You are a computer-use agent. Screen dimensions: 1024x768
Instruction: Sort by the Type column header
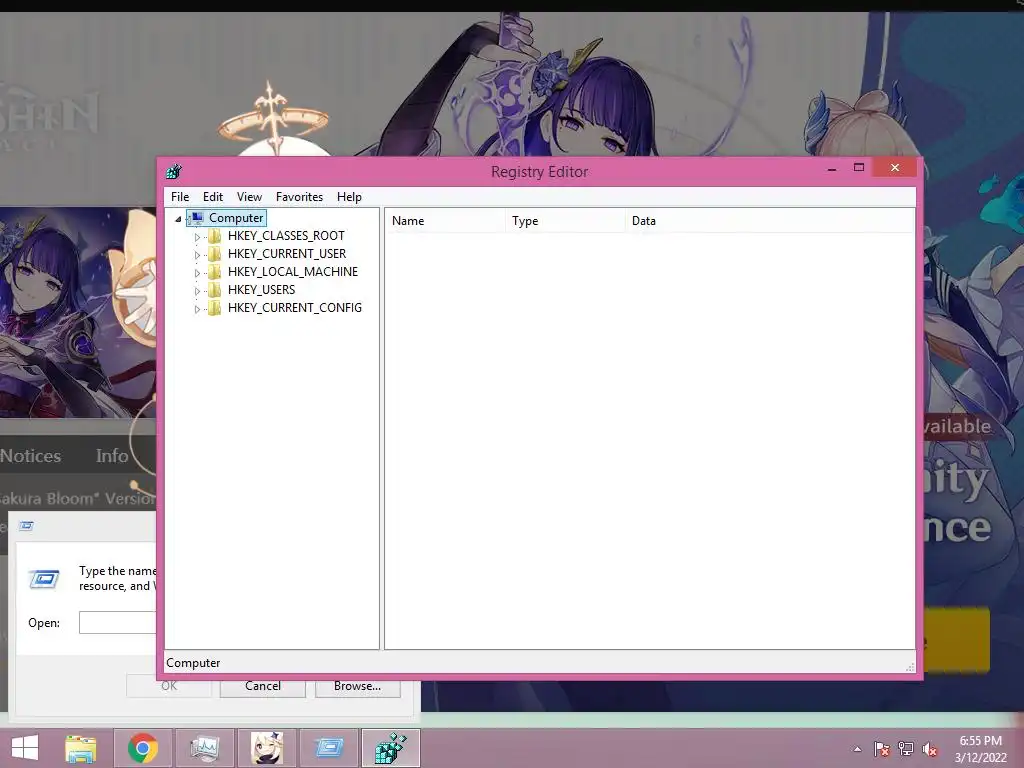[565, 221]
